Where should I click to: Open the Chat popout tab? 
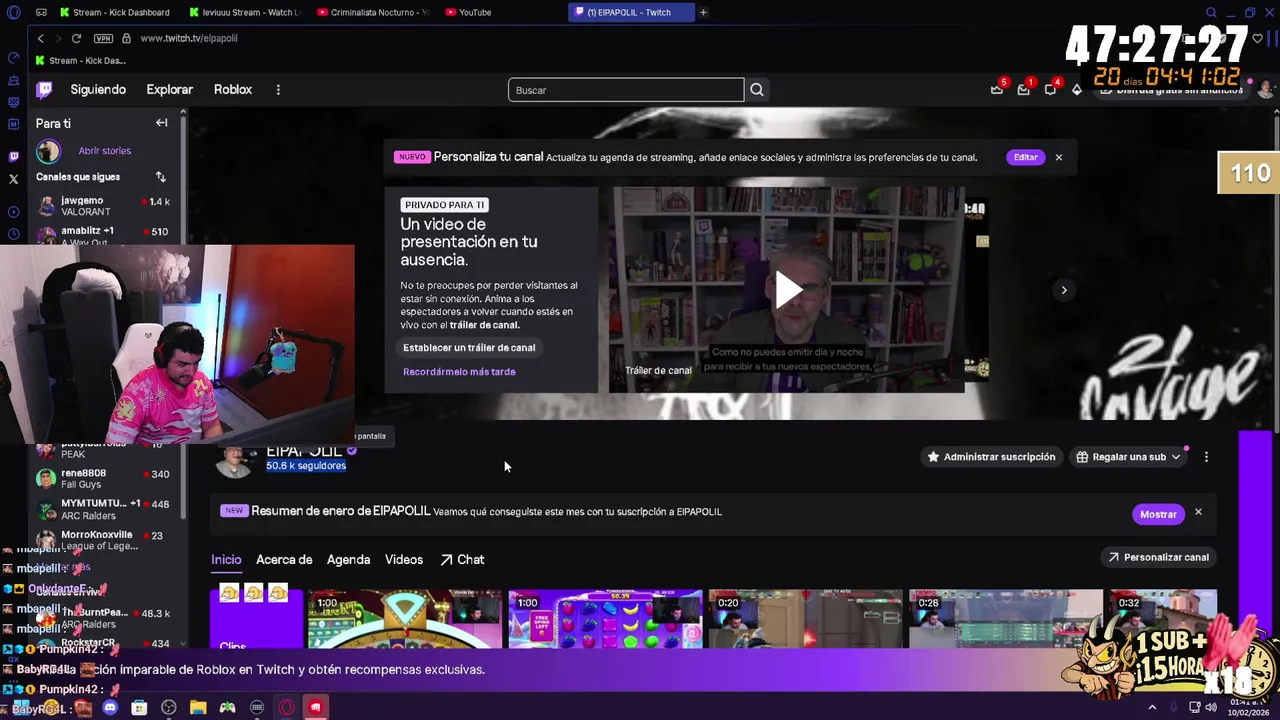pyautogui.click(x=462, y=560)
